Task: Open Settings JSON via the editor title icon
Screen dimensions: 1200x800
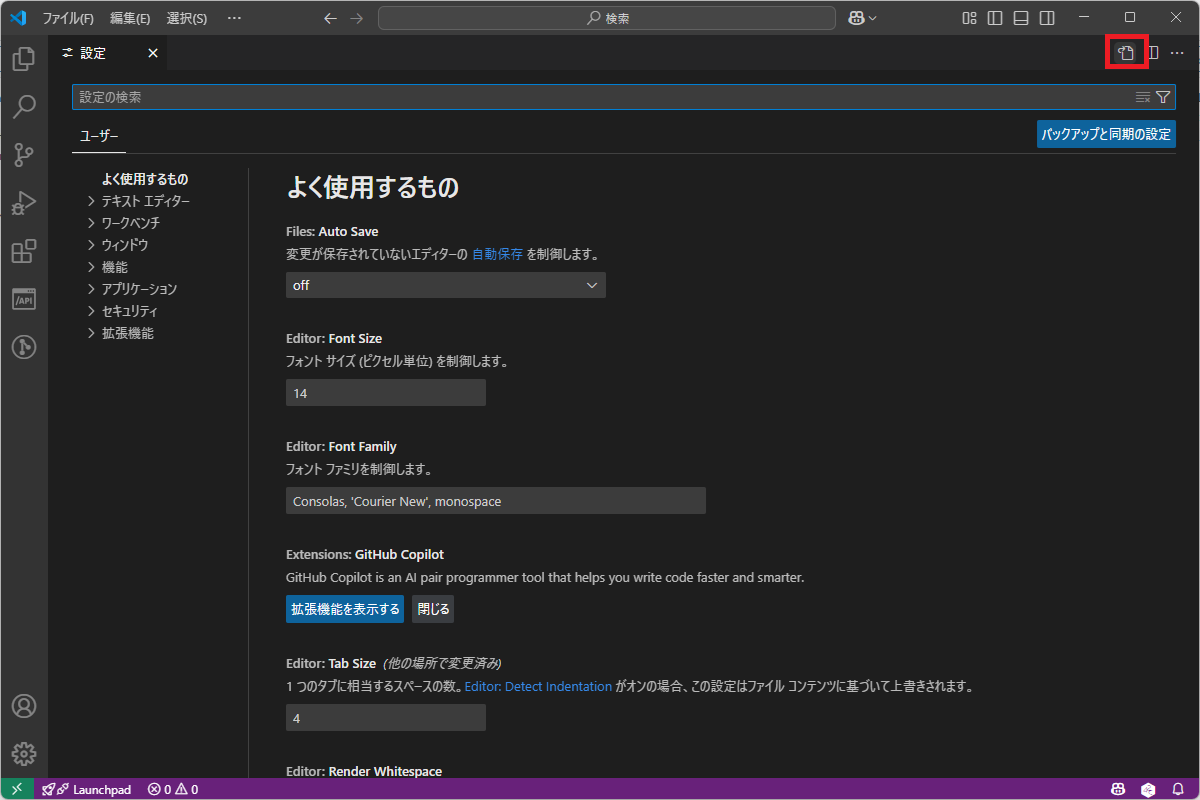Action: coord(1125,52)
